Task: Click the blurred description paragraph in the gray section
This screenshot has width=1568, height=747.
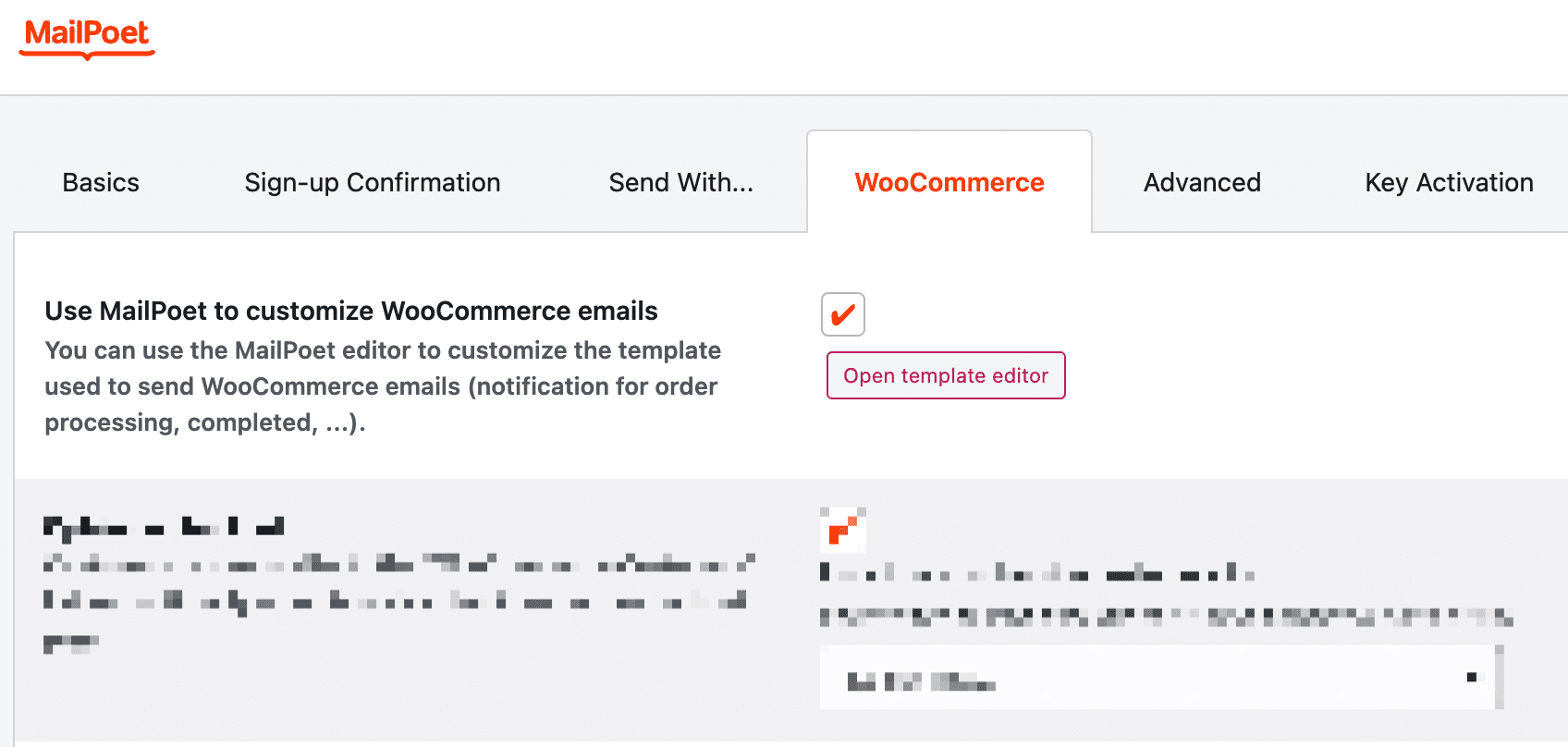Action: point(398,582)
